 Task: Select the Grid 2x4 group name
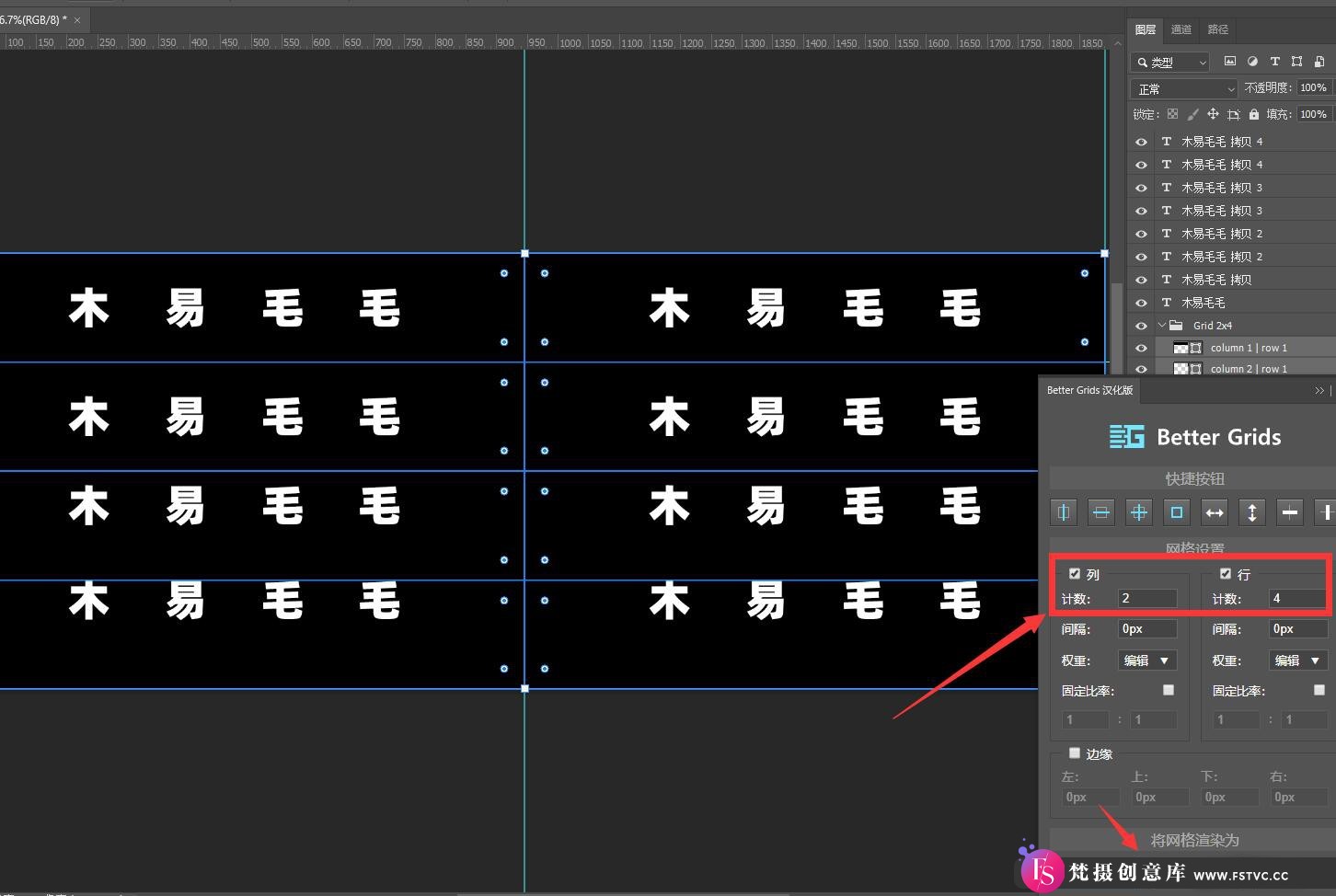point(1212,326)
